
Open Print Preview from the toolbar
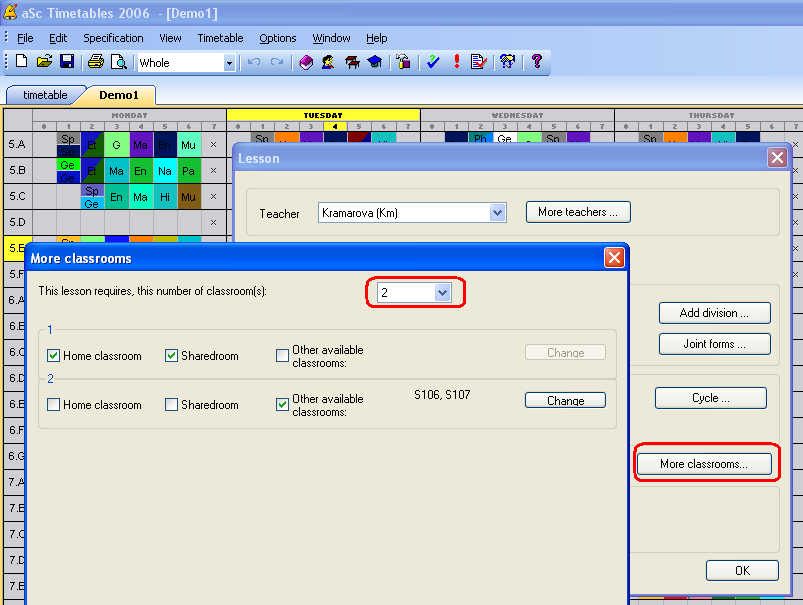tap(118, 62)
